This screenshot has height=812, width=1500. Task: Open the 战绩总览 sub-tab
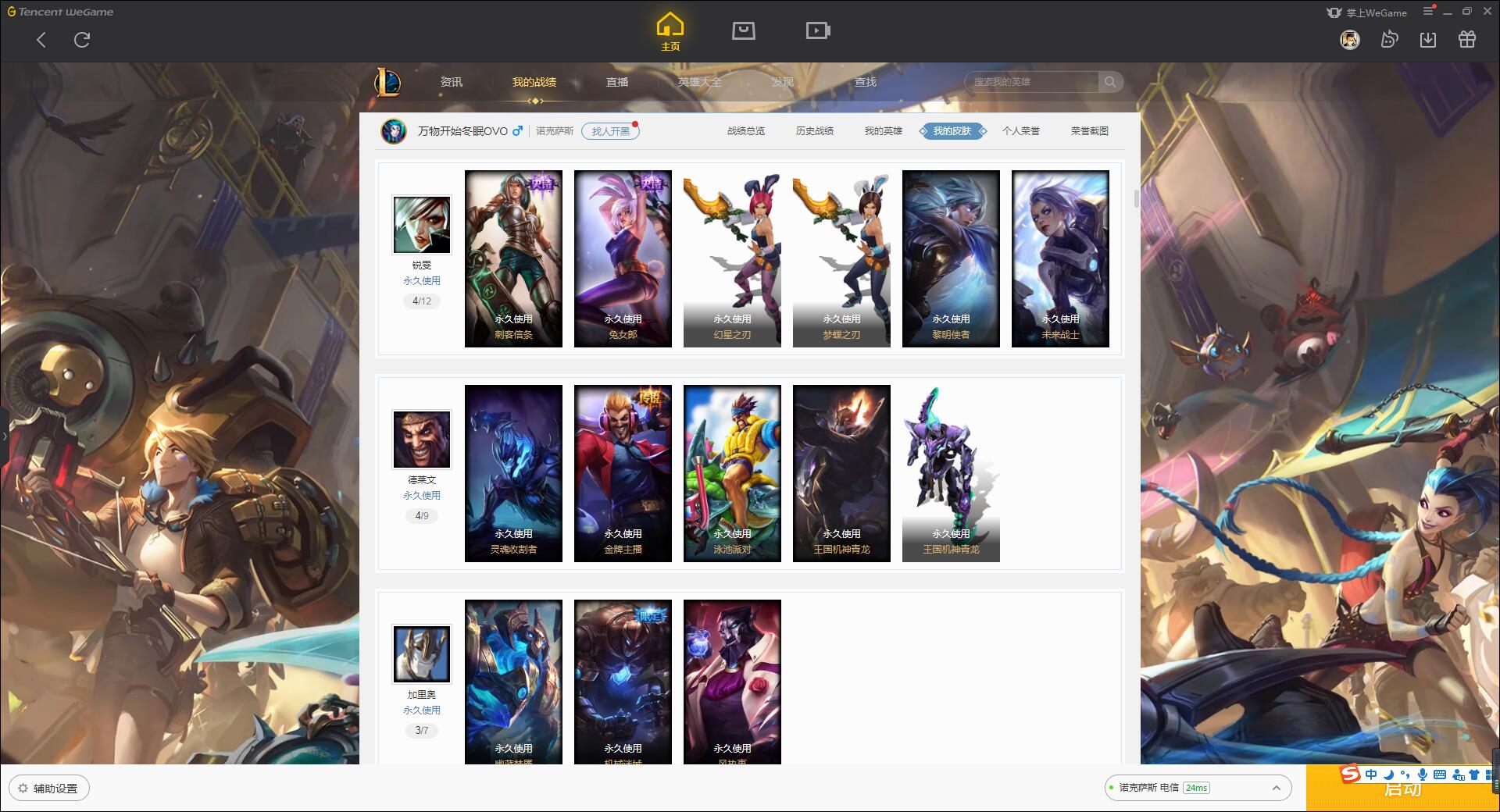[x=746, y=131]
